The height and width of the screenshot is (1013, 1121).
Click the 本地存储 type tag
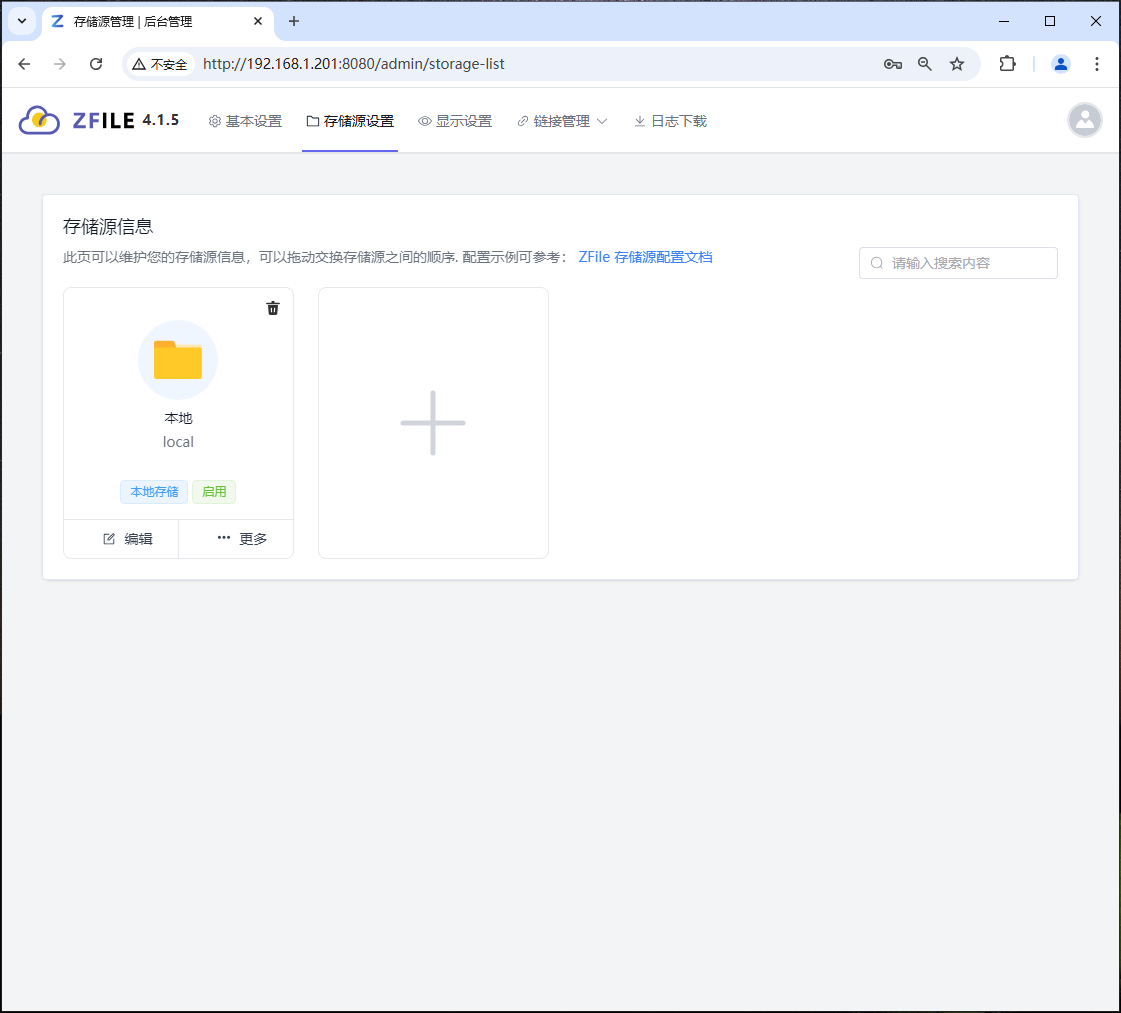coord(153,491)
